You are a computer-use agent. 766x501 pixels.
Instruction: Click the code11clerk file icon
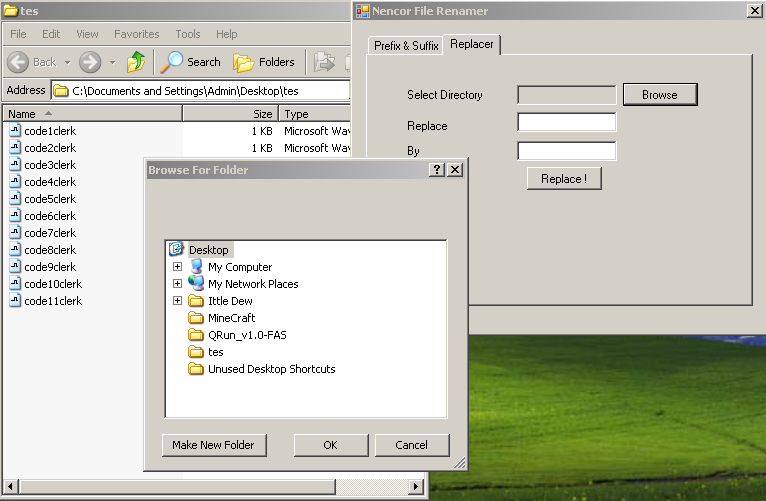pos(15,301)
